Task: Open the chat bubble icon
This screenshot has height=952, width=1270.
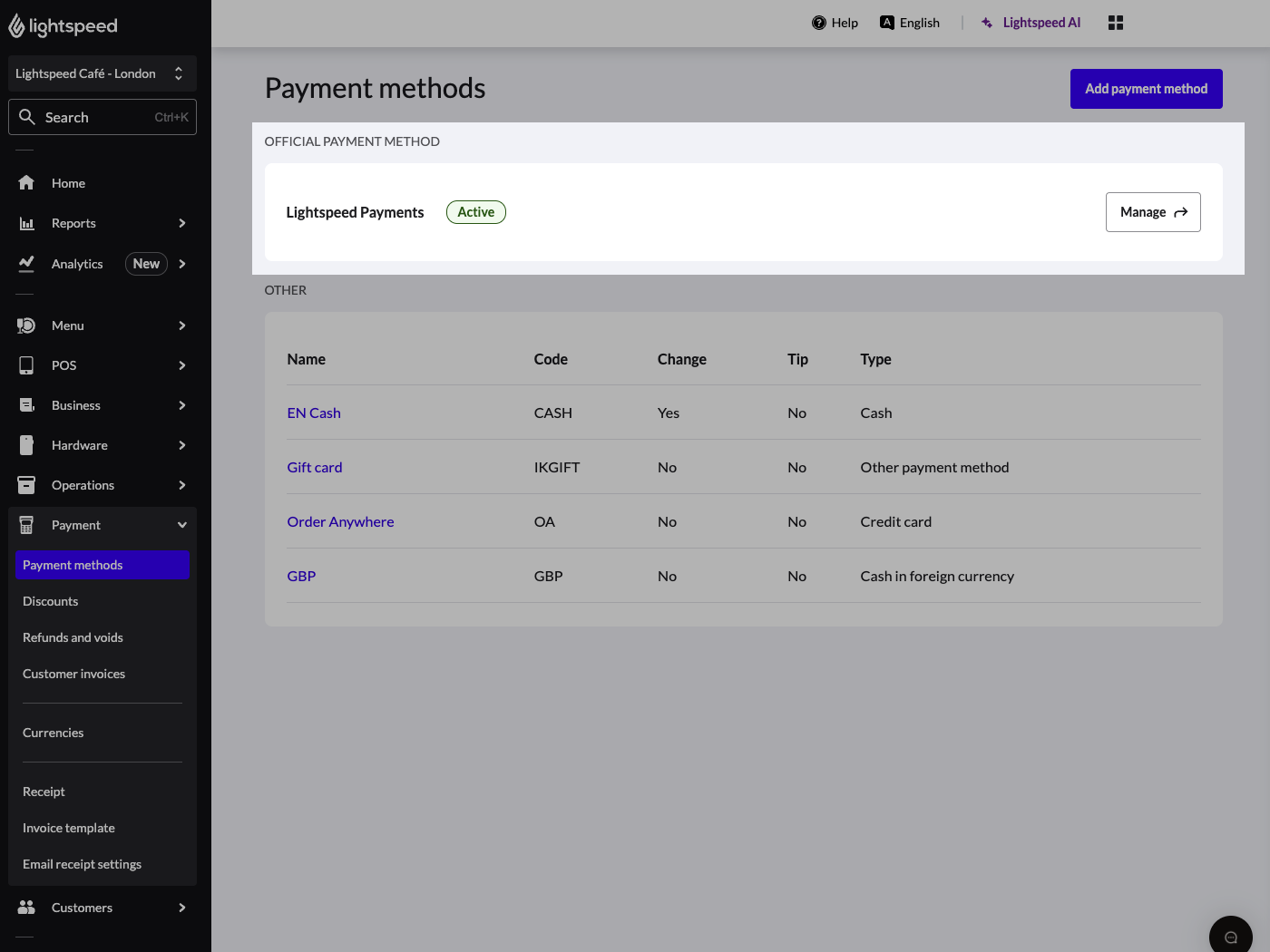Action: coord(1231,936)
